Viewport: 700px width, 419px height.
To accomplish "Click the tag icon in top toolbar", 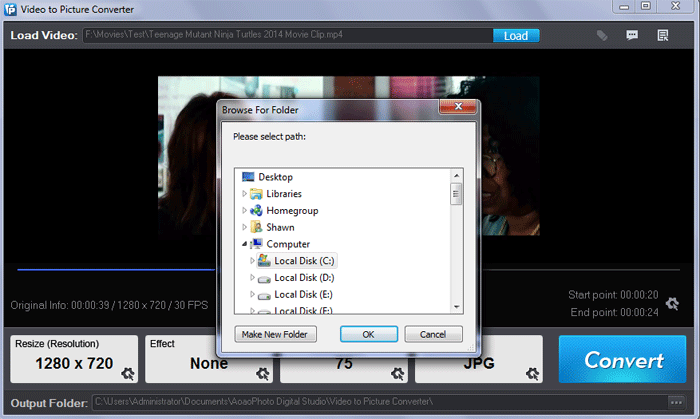I will (x=602, y=35).
